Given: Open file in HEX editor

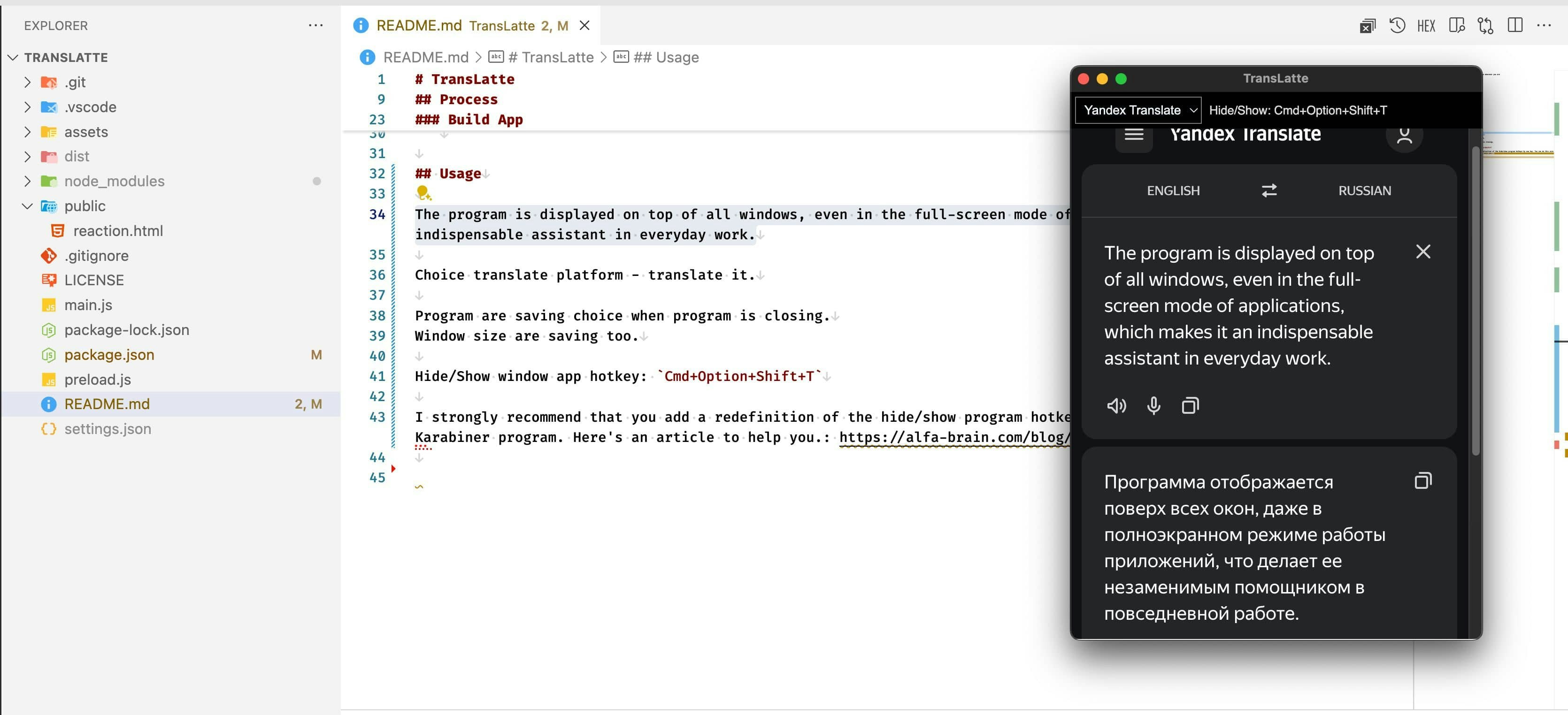Looking at the screenshot, I should tap(1426, 25).
